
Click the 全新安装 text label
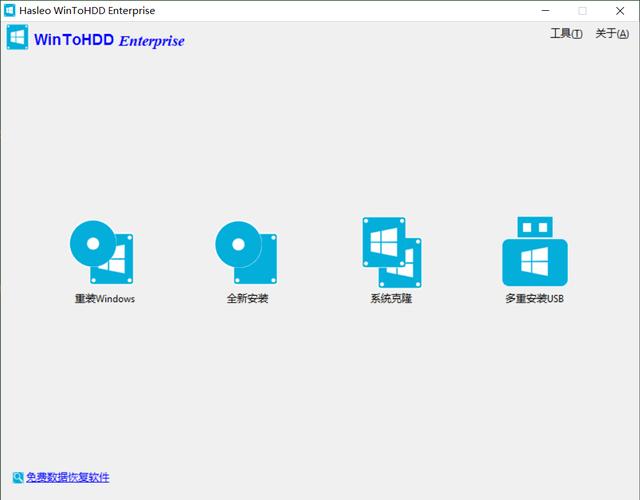[247, 298]
